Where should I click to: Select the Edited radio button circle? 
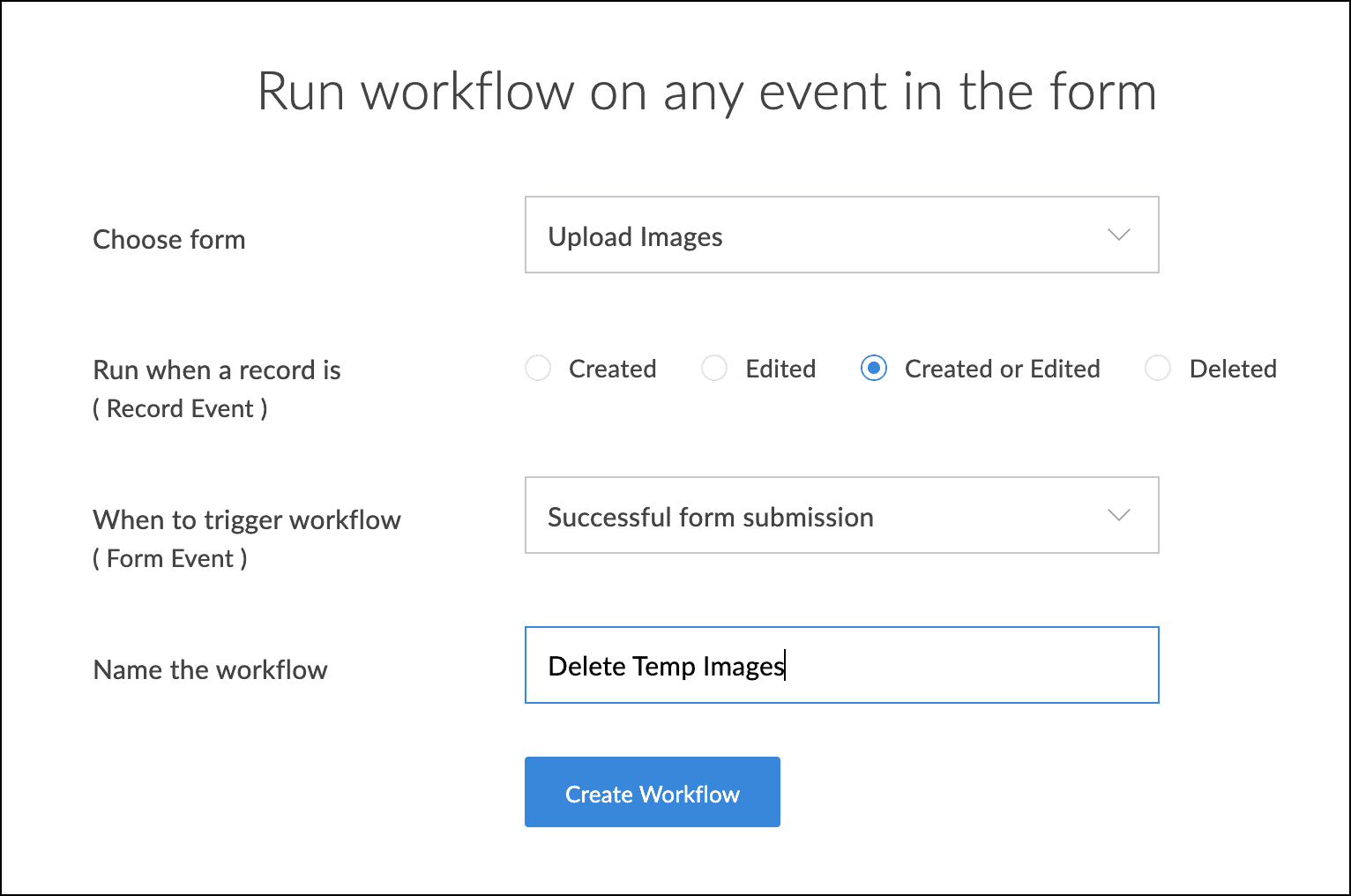click(x=714, y=368)
